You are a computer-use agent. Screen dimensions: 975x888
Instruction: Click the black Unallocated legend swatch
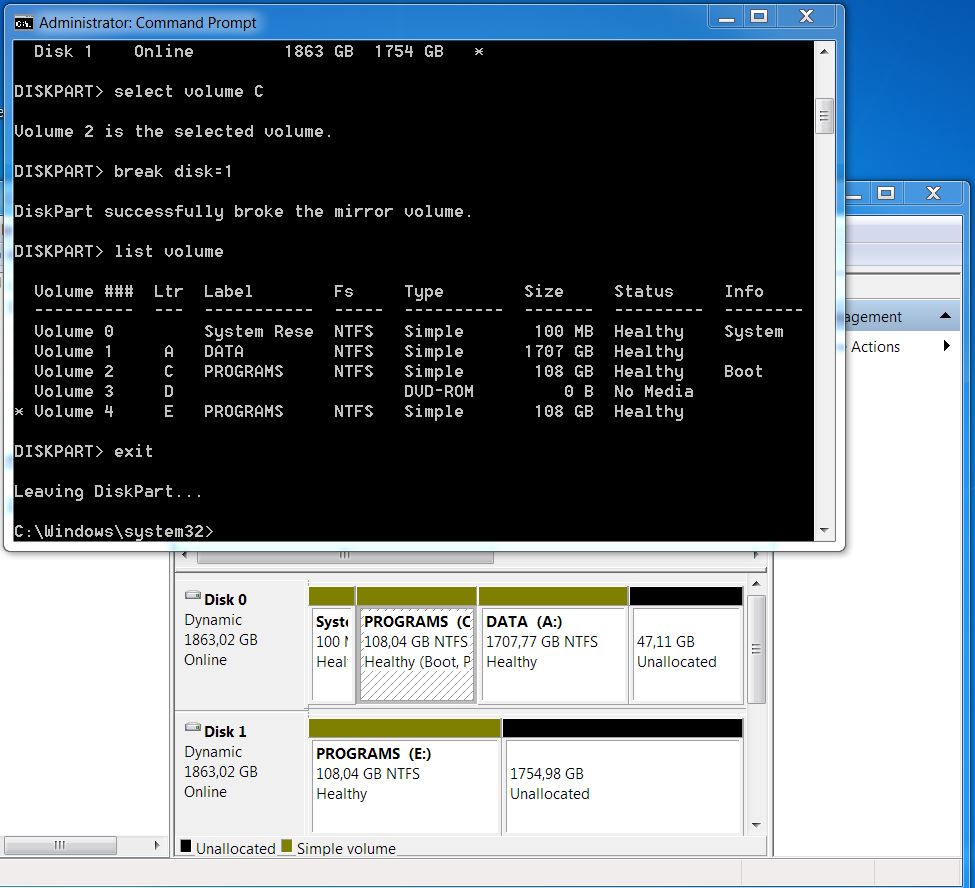point(186,847)
